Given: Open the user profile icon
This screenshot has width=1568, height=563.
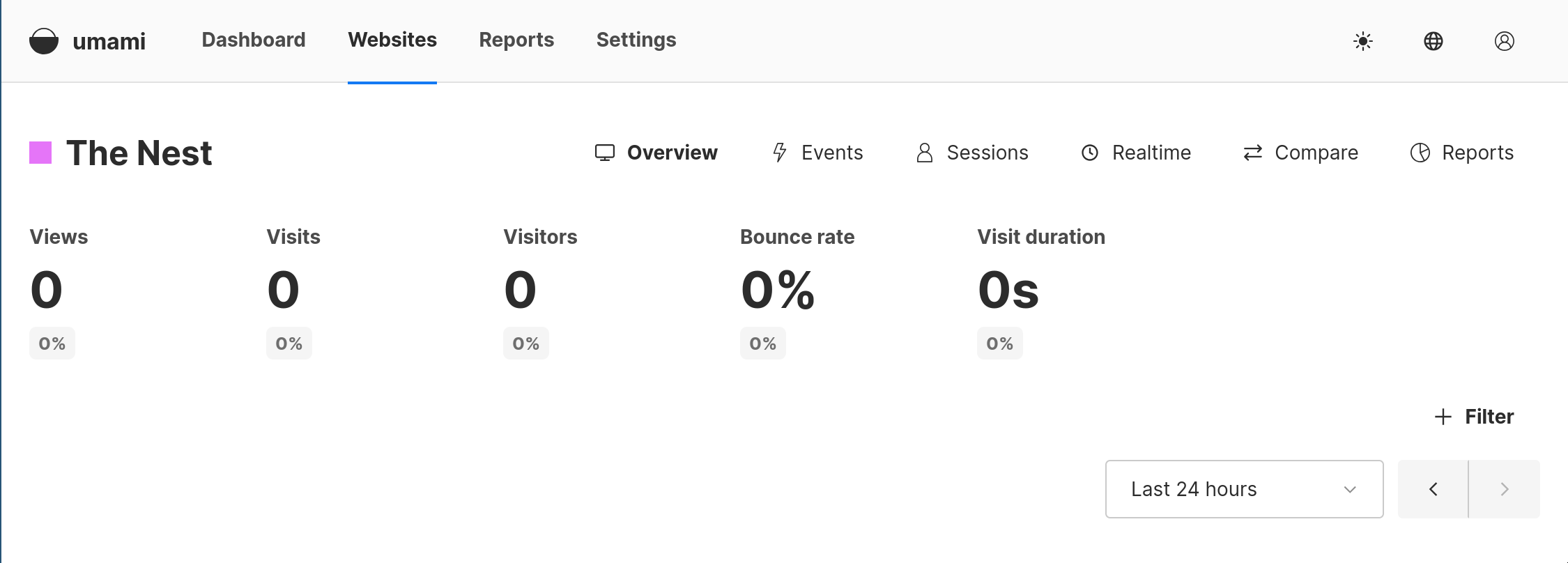Looking at the screenshot, I should [1505, 41].
